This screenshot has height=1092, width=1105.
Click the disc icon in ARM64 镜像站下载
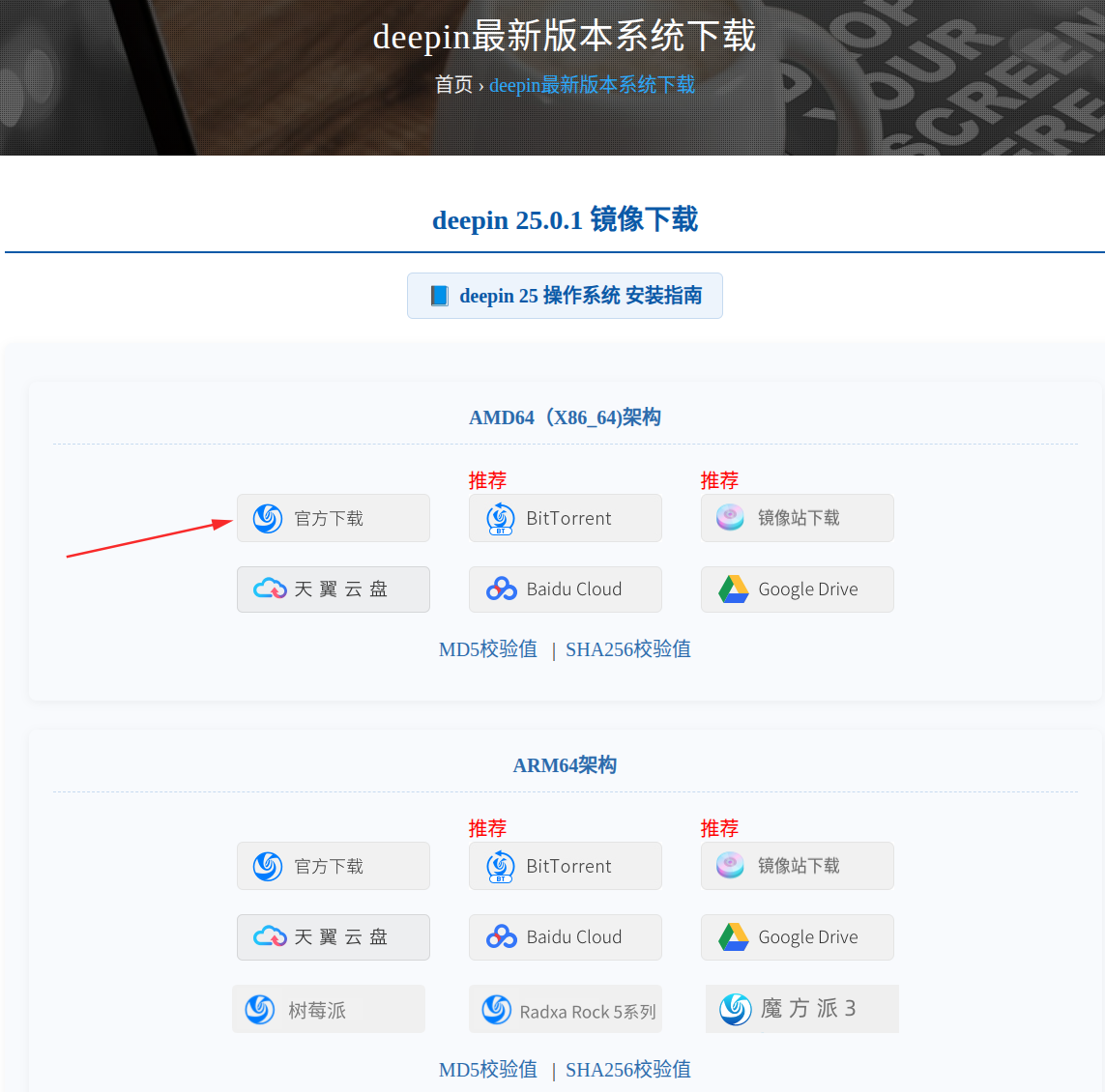(x=730, y=865)
